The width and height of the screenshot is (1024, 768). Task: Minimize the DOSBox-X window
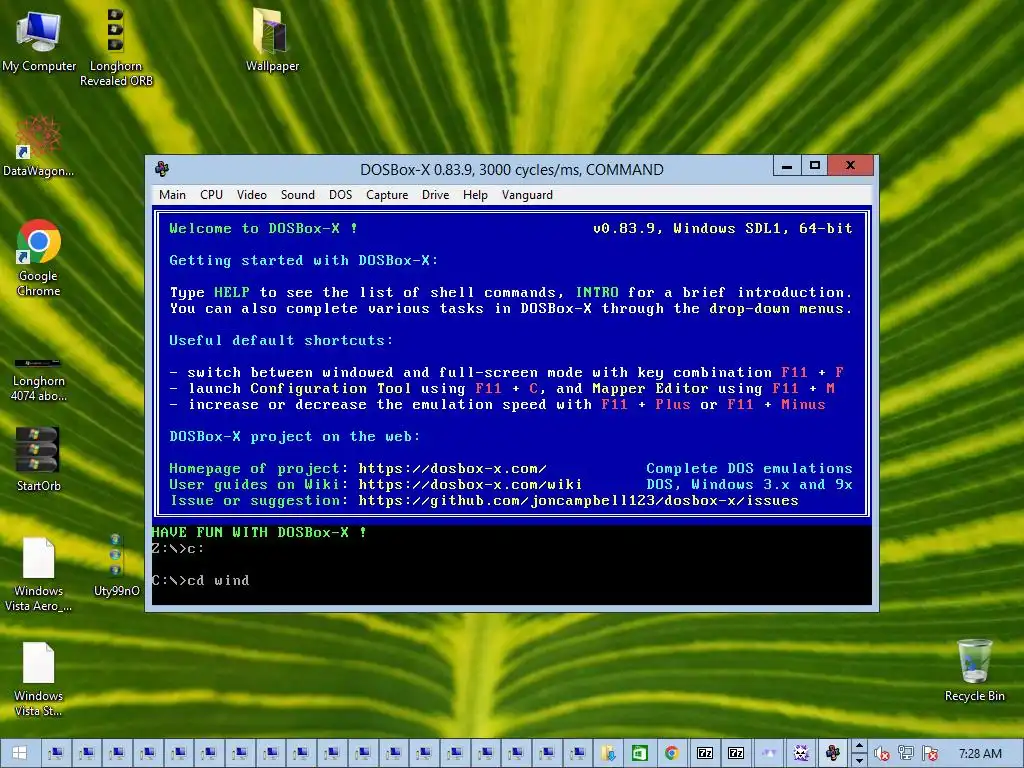point(787,166)
